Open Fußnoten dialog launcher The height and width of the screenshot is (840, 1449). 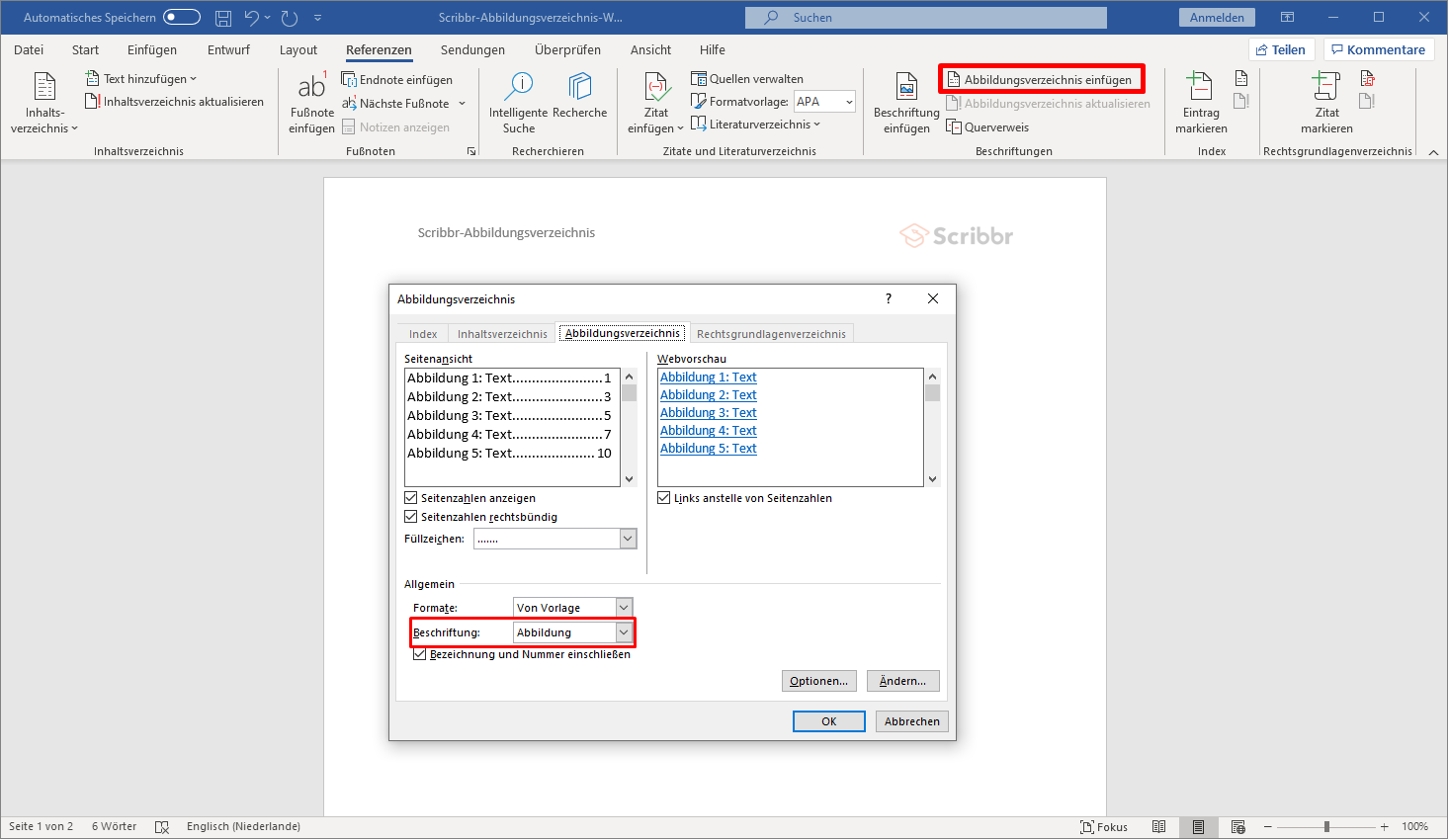(x=470, y=151)
